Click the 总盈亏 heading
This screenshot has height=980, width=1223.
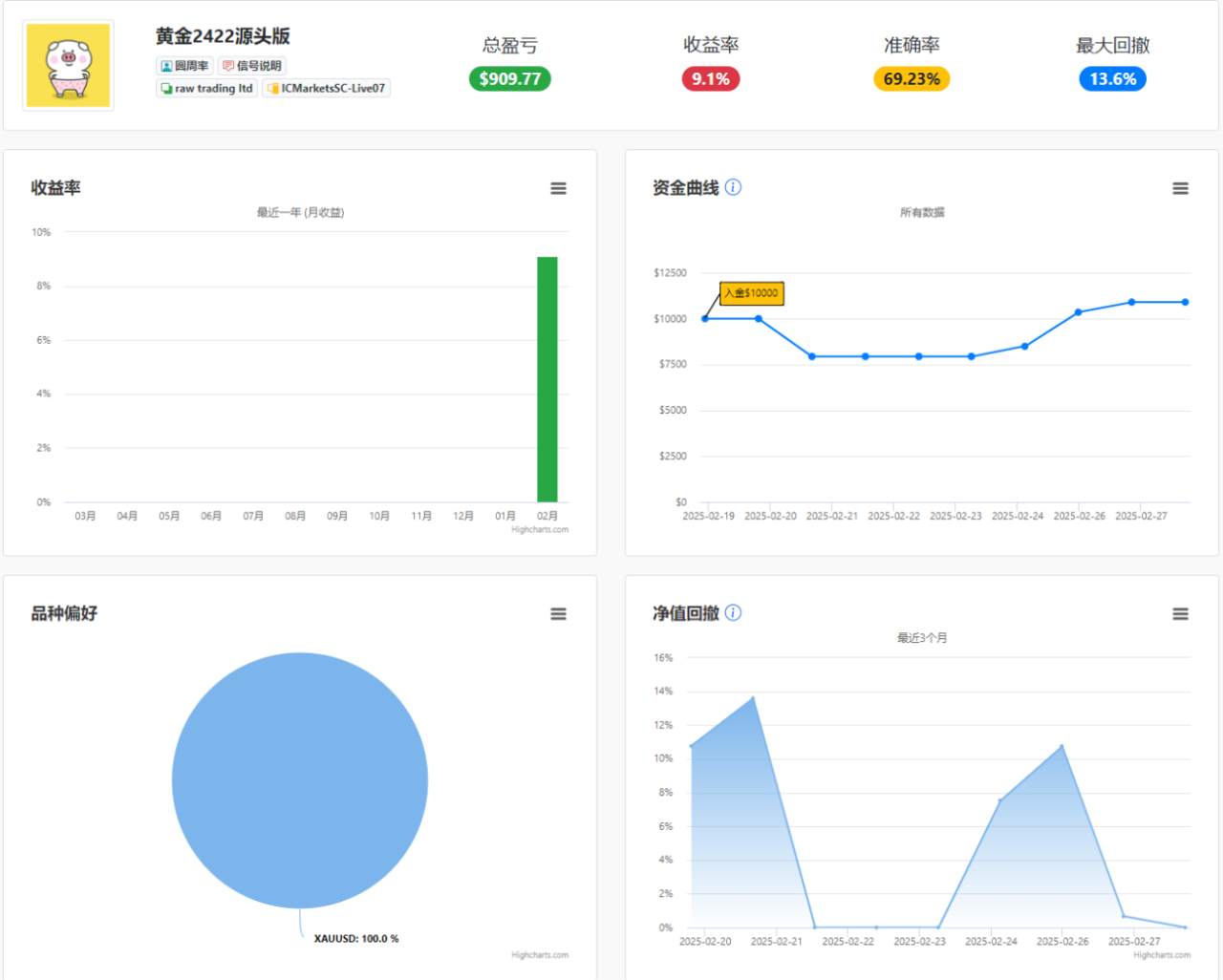click(x=510, y=45)
